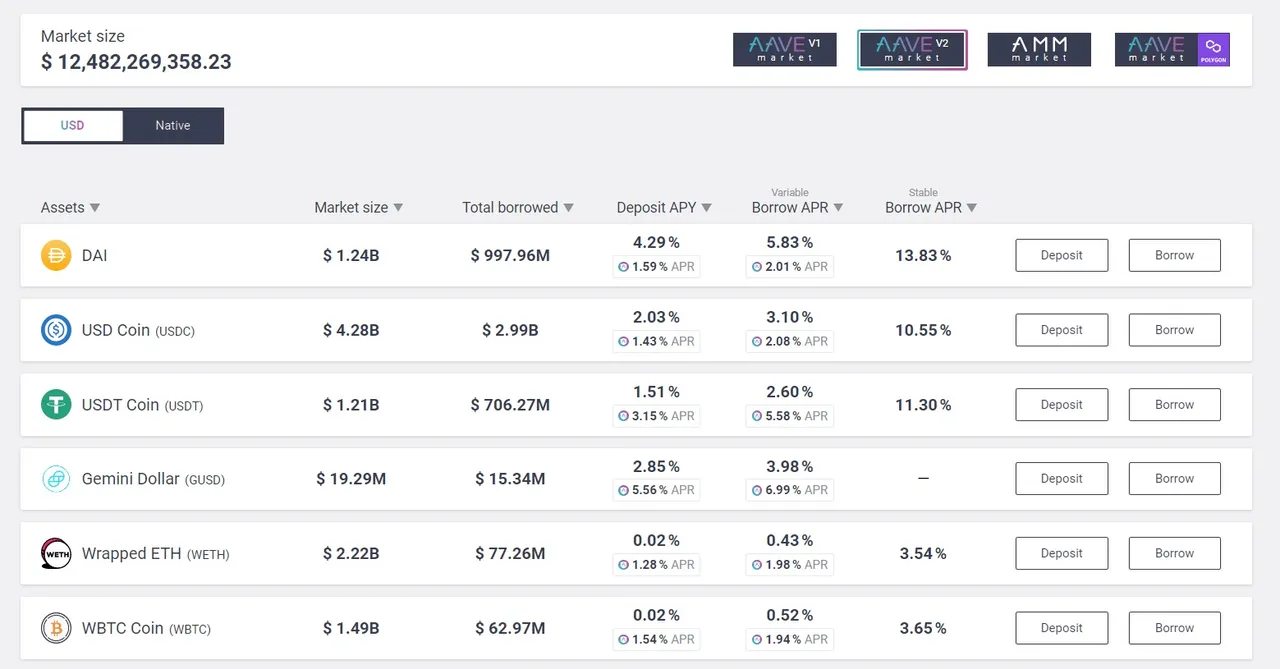Deposit WBTC Coin
Viewport: 1280px width, 669px height.
[x=1062, y=628]
